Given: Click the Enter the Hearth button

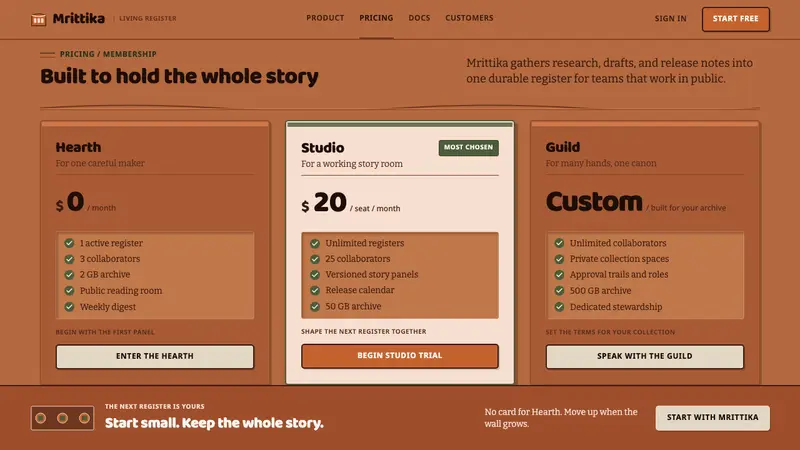Looking at the screenshot, I should pos(155,356).
